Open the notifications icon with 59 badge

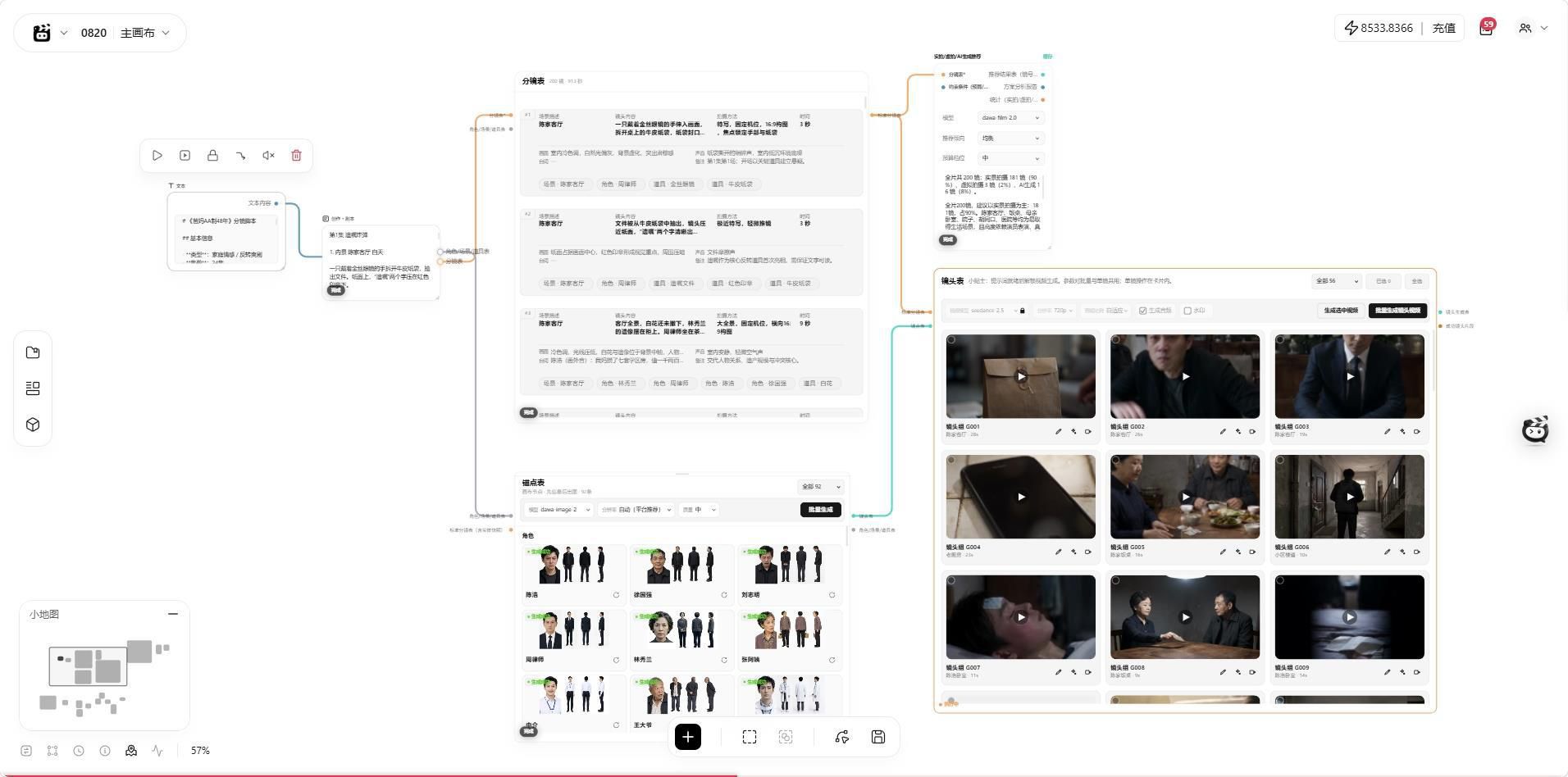click(1486, 28)
